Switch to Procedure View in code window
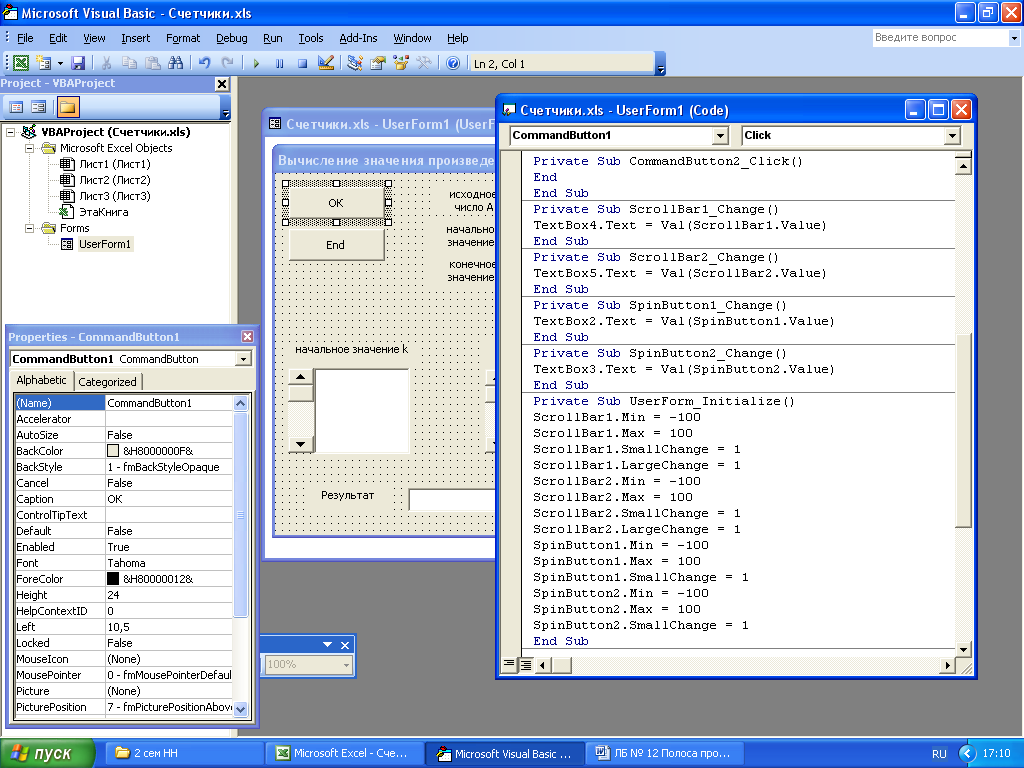This screenshot has height=768, width=1024. [509, 665]
